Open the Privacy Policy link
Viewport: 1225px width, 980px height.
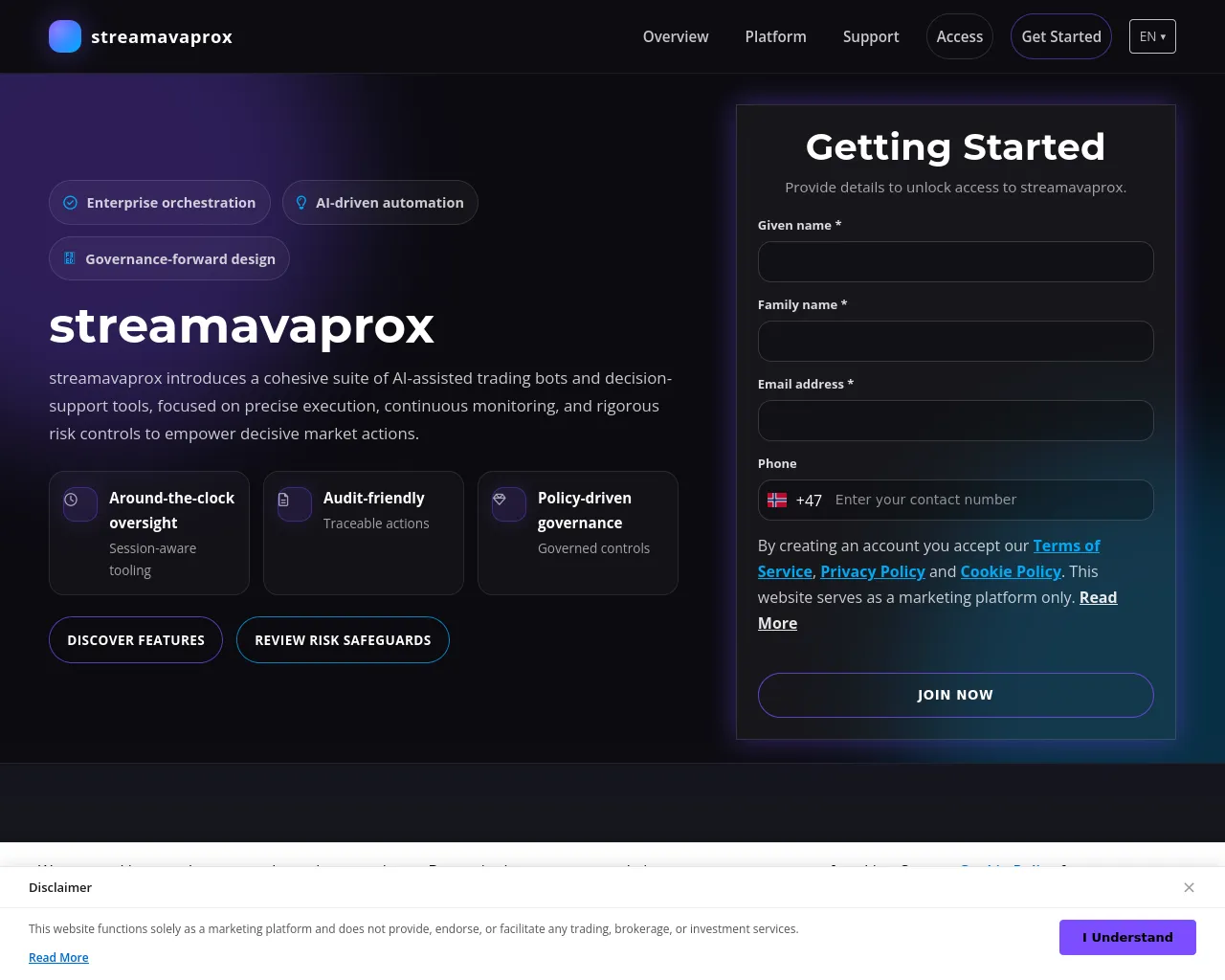(x=873, y=571)
